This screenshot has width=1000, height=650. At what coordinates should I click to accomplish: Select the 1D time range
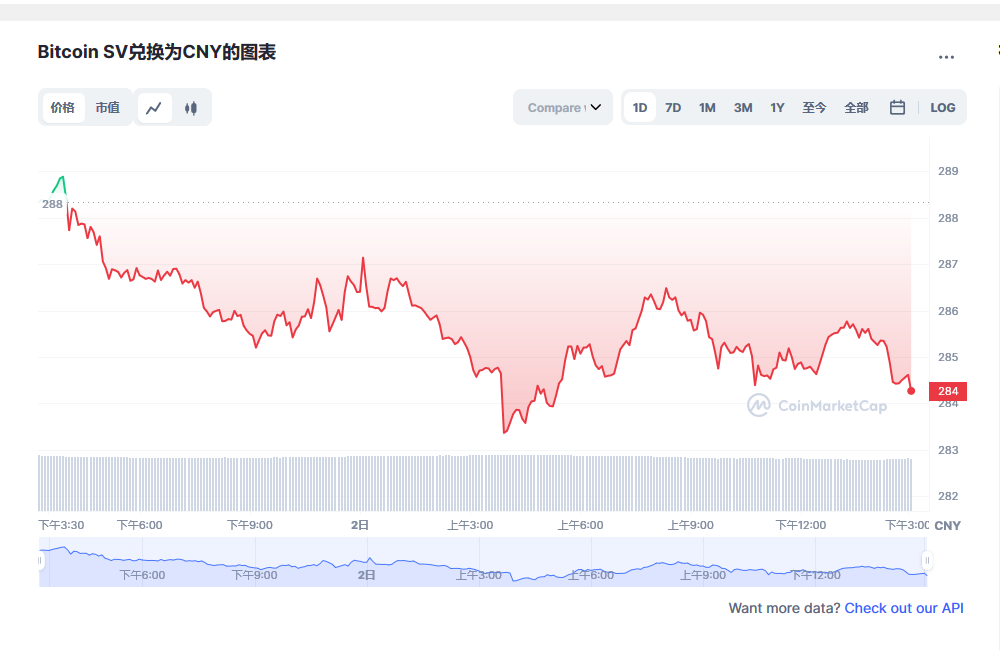pyautogui.click(x=640, y=108)
